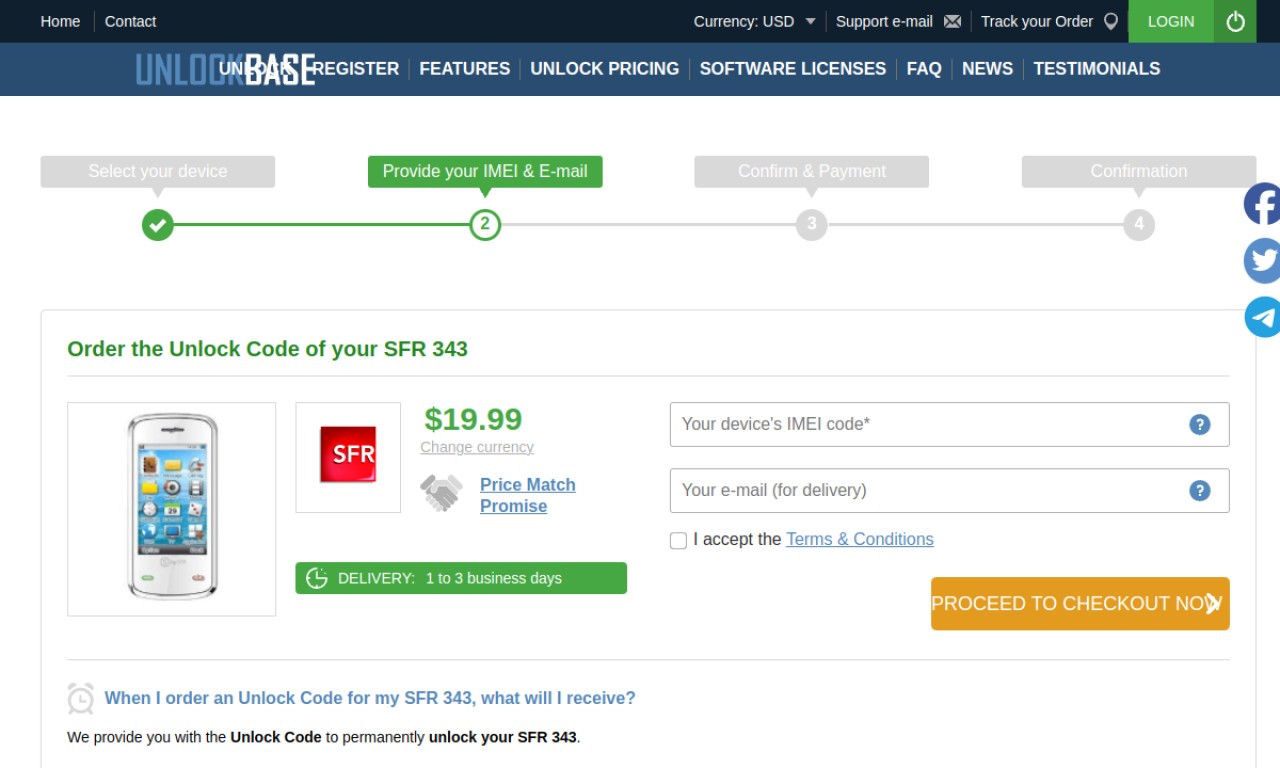Click the e-mail for delivery input field
Viewport: 1280px width, 768px height.
pyautogui.click(x=949, y=490)
